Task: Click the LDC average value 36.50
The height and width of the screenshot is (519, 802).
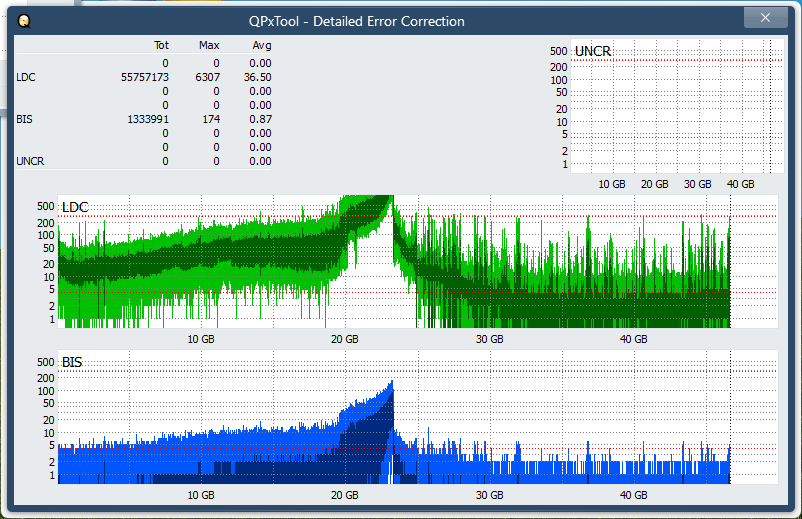Action: (258, 77)
